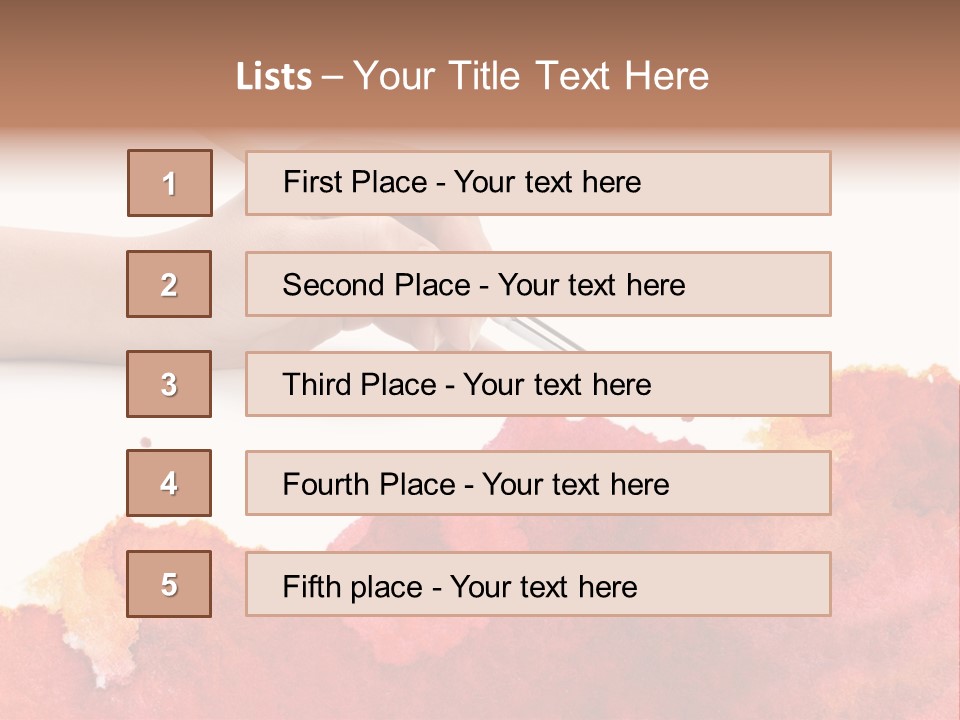Select the number 1 box
960x720 pixels.
[x=169, y=183]
